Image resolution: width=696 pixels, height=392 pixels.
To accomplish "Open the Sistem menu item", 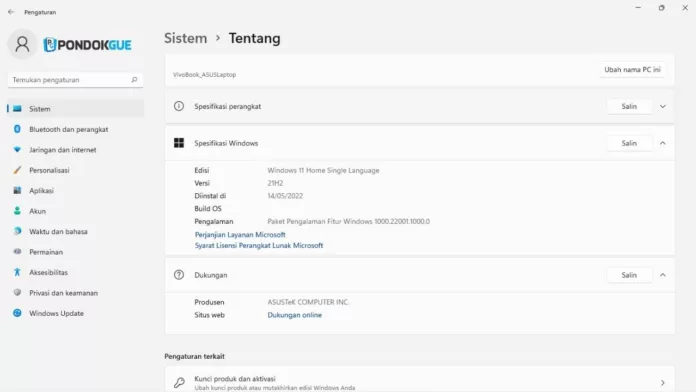I will 75,109.
